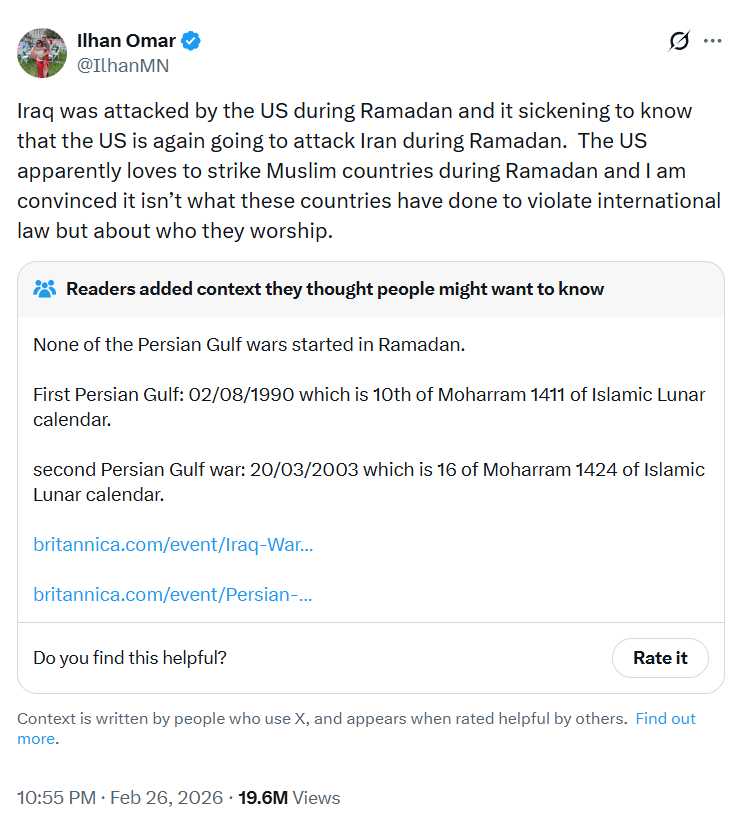
Task: Click the main tweet text about Ramadan
Action: point(368,170)
